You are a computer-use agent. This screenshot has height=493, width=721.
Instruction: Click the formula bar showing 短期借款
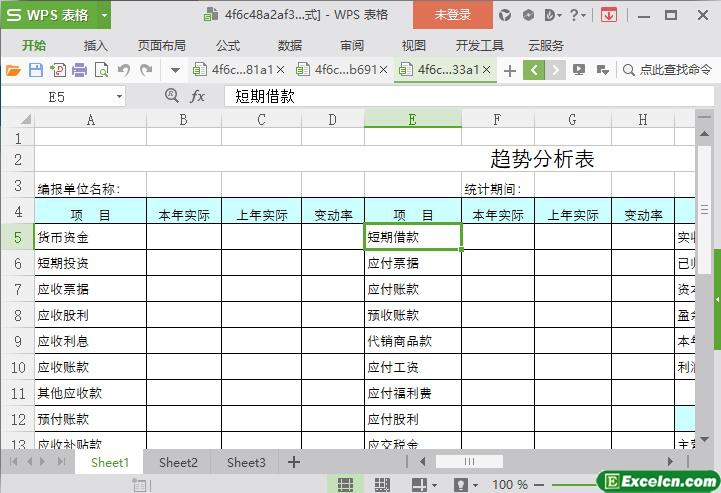pos(469,96)
